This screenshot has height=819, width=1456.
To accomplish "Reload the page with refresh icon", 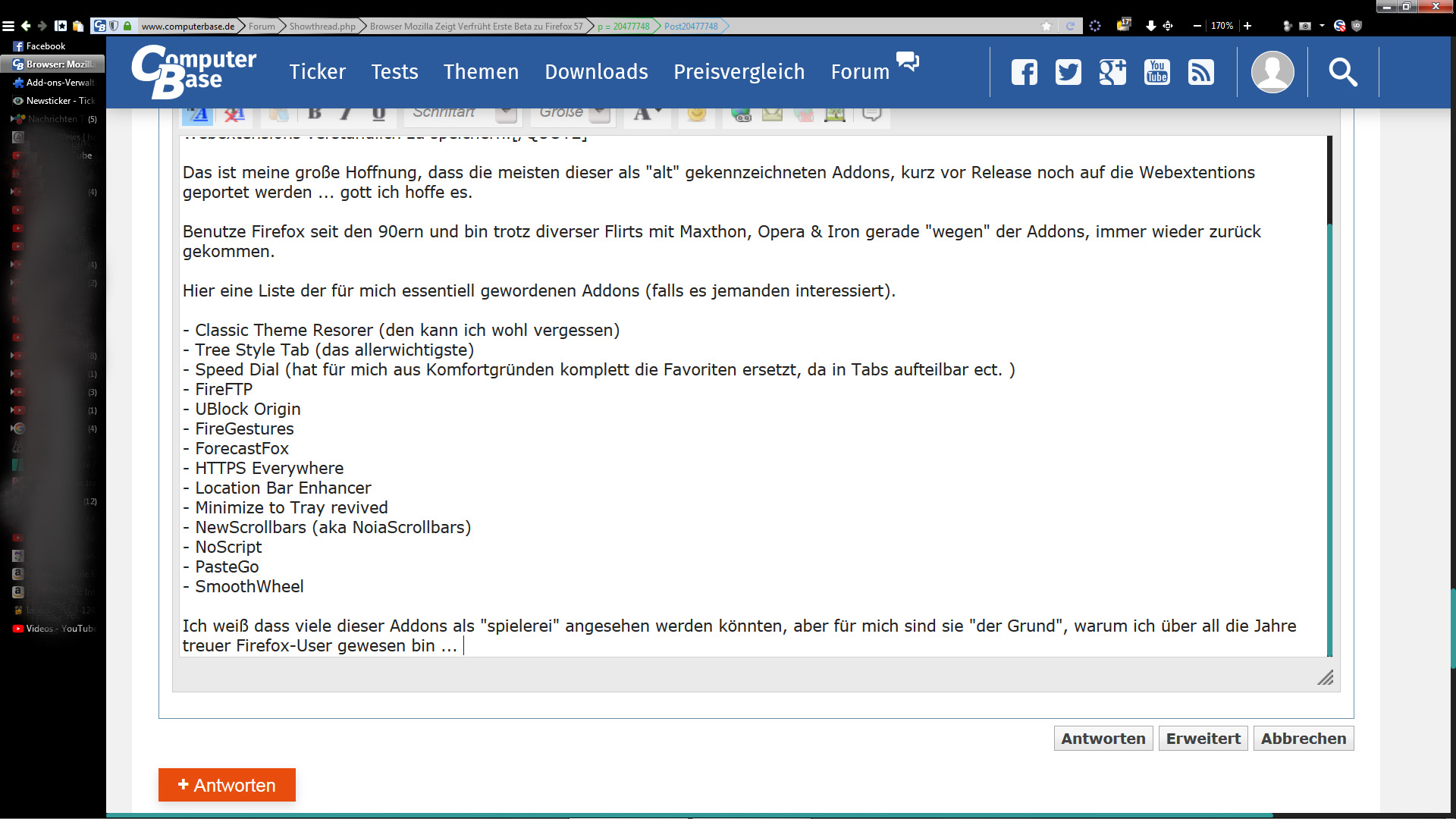I will [x=1070, y=26].
